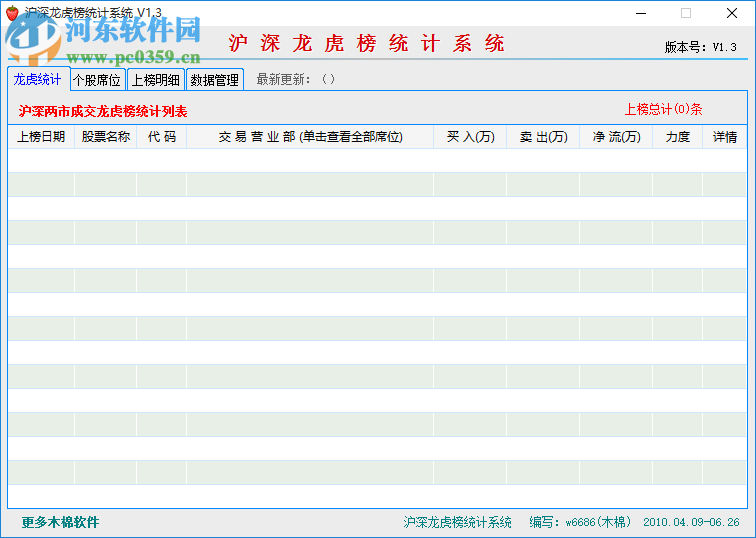Click the 版本号: V1.3 label
Screen dimensions: 756x538
click(x=701, y=47)
